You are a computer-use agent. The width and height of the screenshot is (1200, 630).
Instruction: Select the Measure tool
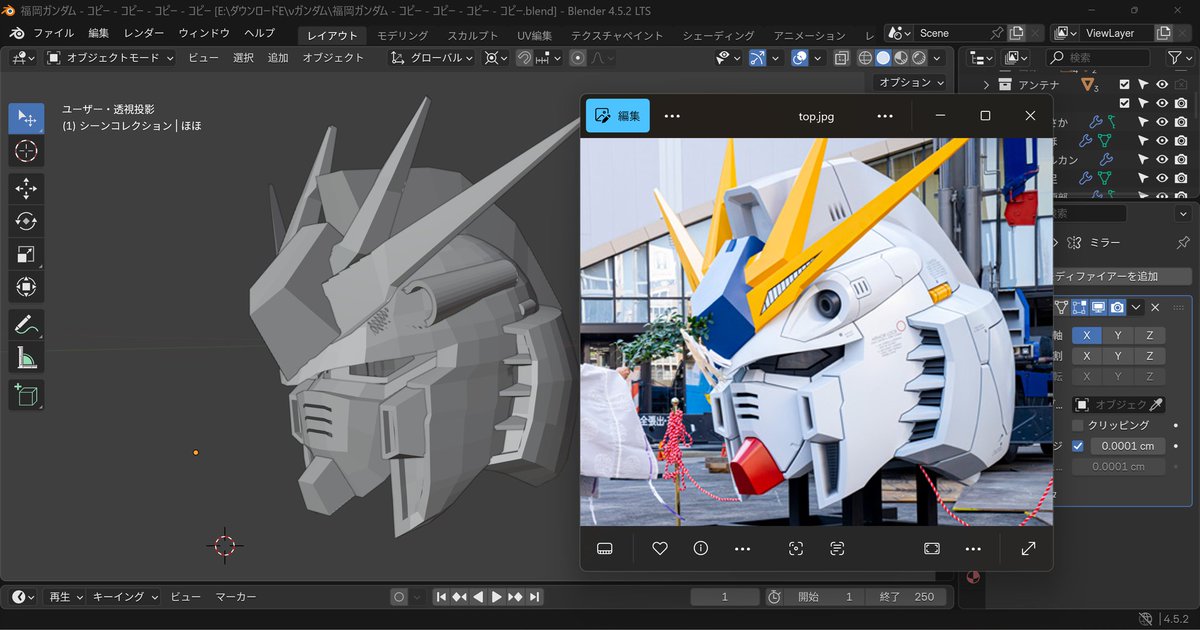pos(26,357)
